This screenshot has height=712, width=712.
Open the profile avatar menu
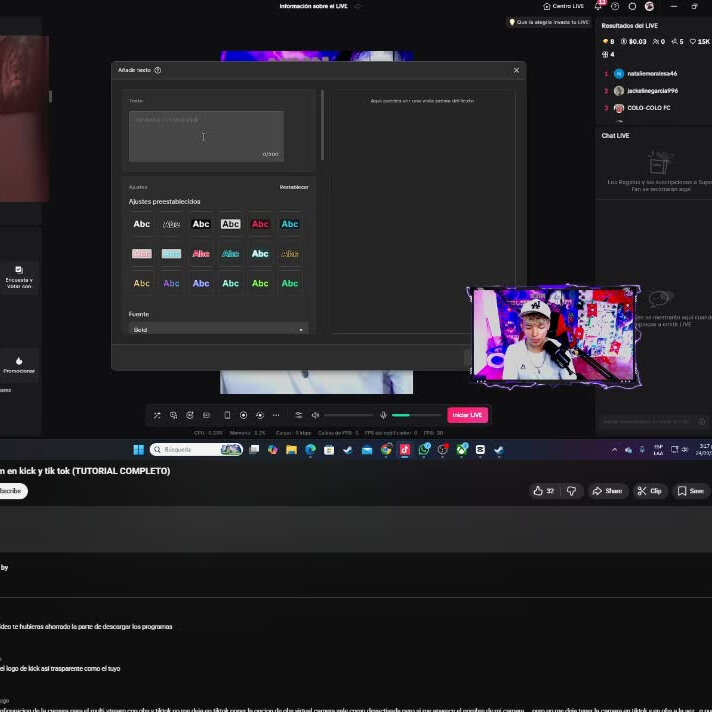[650, 6]
